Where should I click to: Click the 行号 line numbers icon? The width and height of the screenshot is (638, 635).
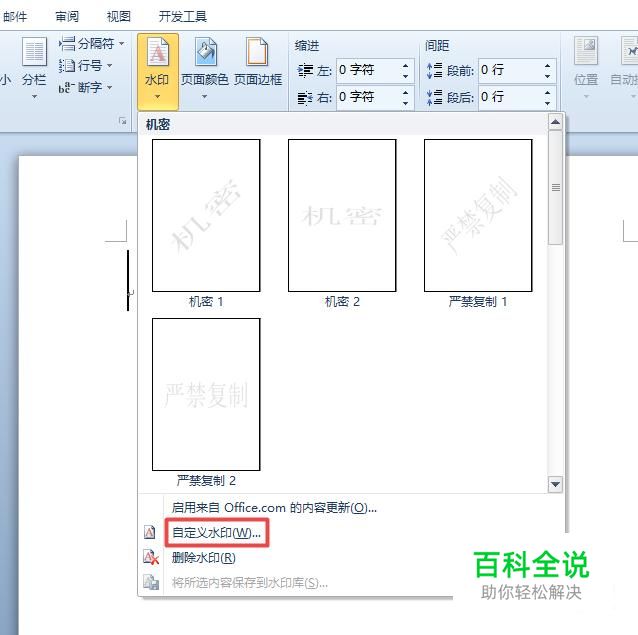(67, 65)
